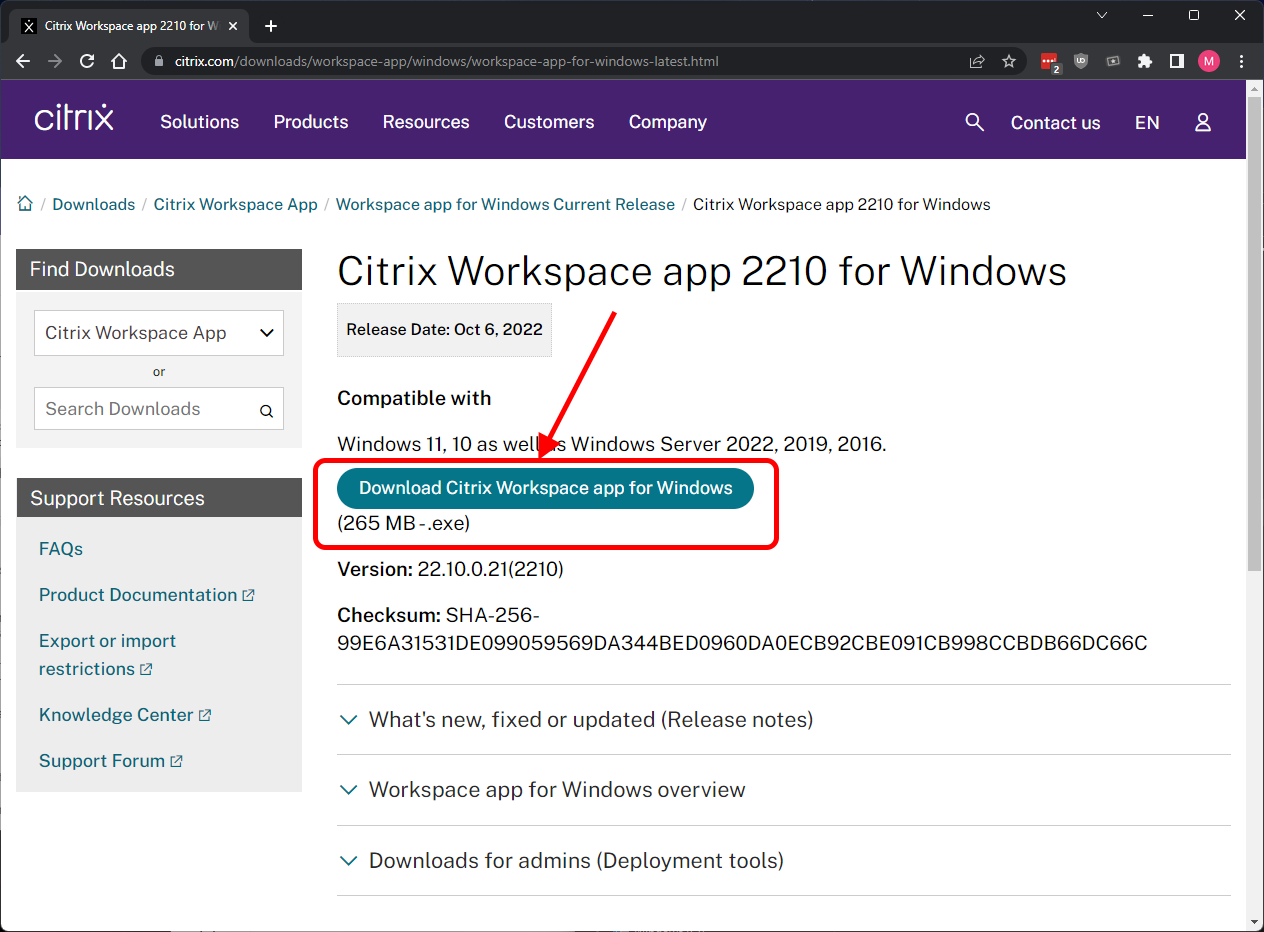This screenshot has height=932, width=1264.
Task: Click the browser home button
Action: [119, 61]
